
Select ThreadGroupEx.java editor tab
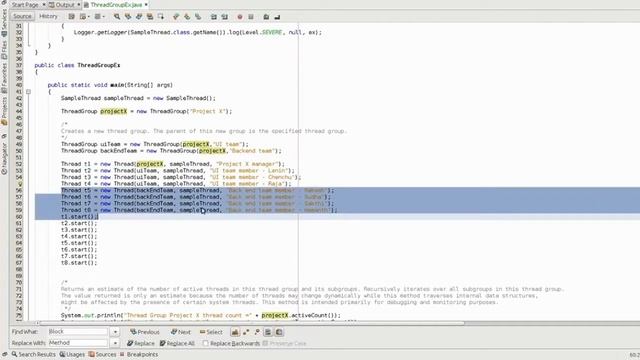116,5
